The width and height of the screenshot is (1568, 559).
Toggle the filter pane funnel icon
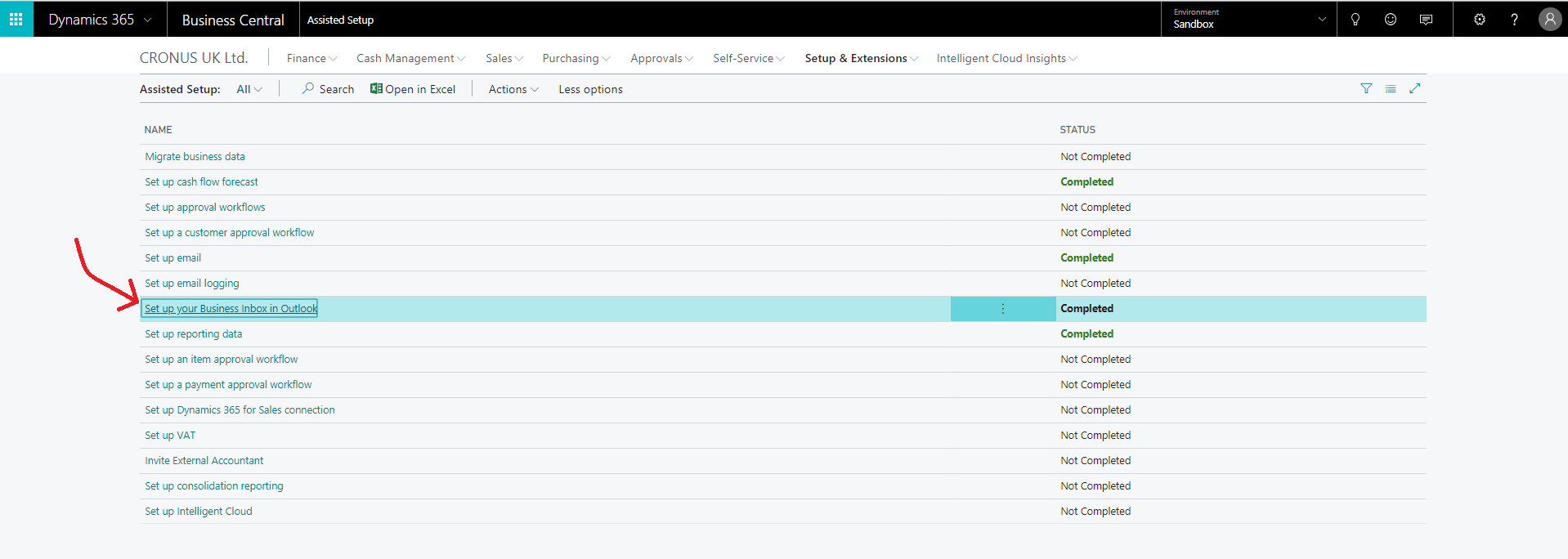tap(1366, 88)
